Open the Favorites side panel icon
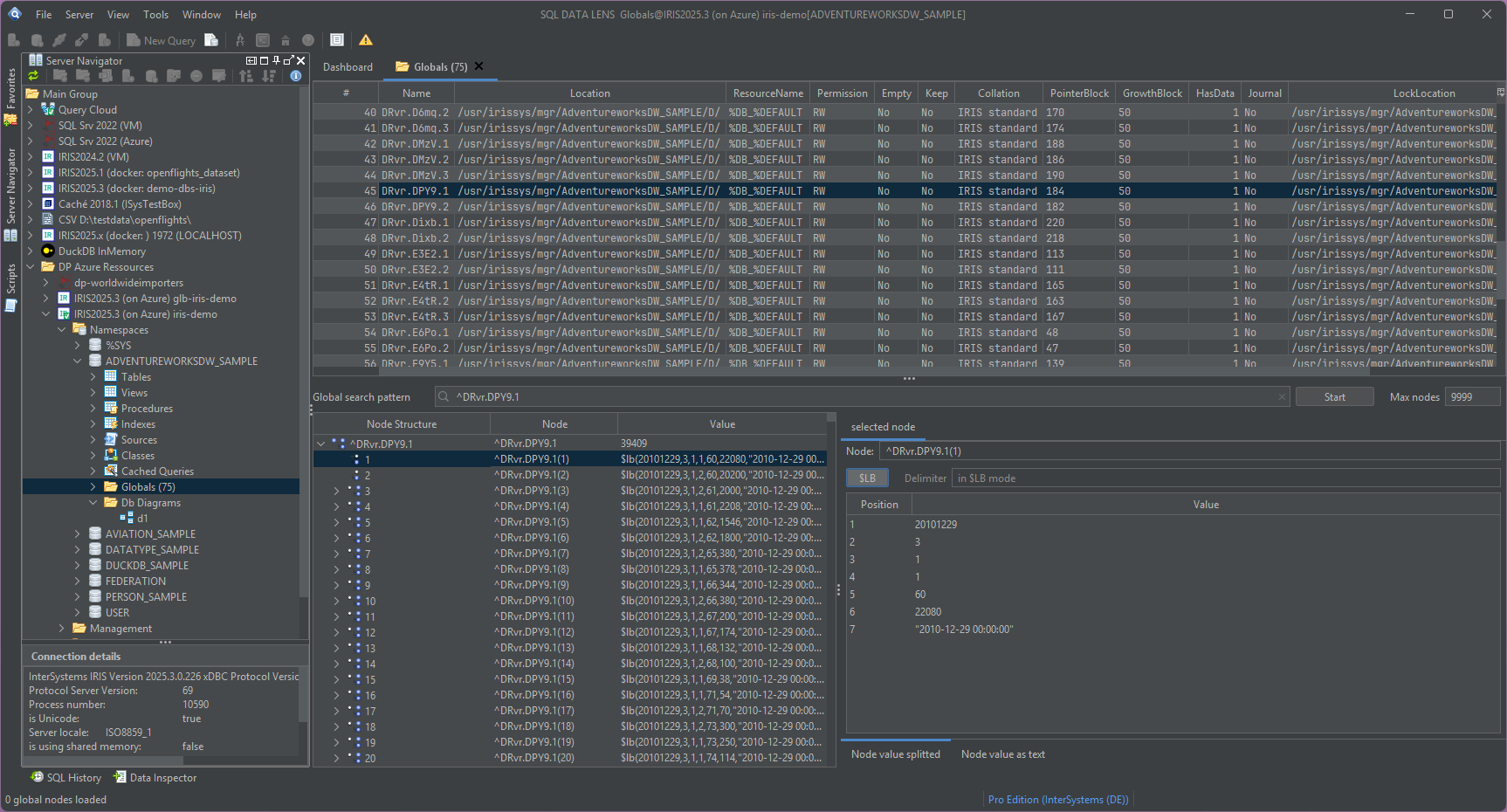 (x=10, y=120)
